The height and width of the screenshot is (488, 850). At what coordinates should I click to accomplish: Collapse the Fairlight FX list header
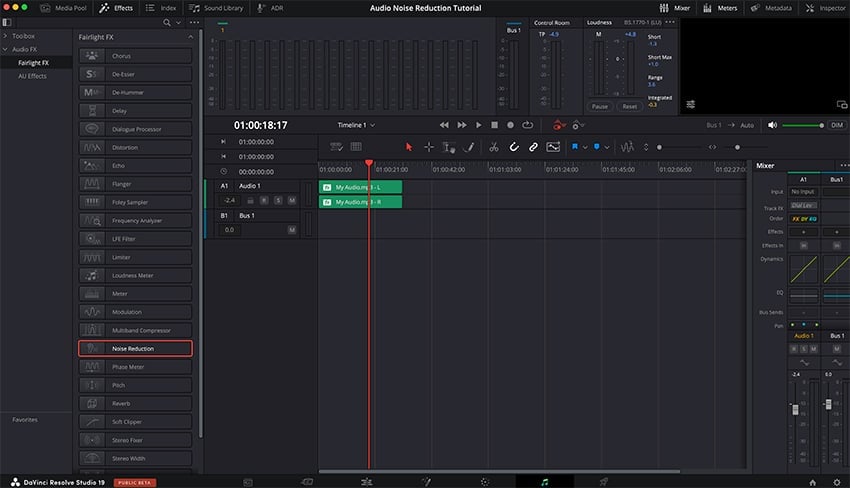tap(190, 37)
